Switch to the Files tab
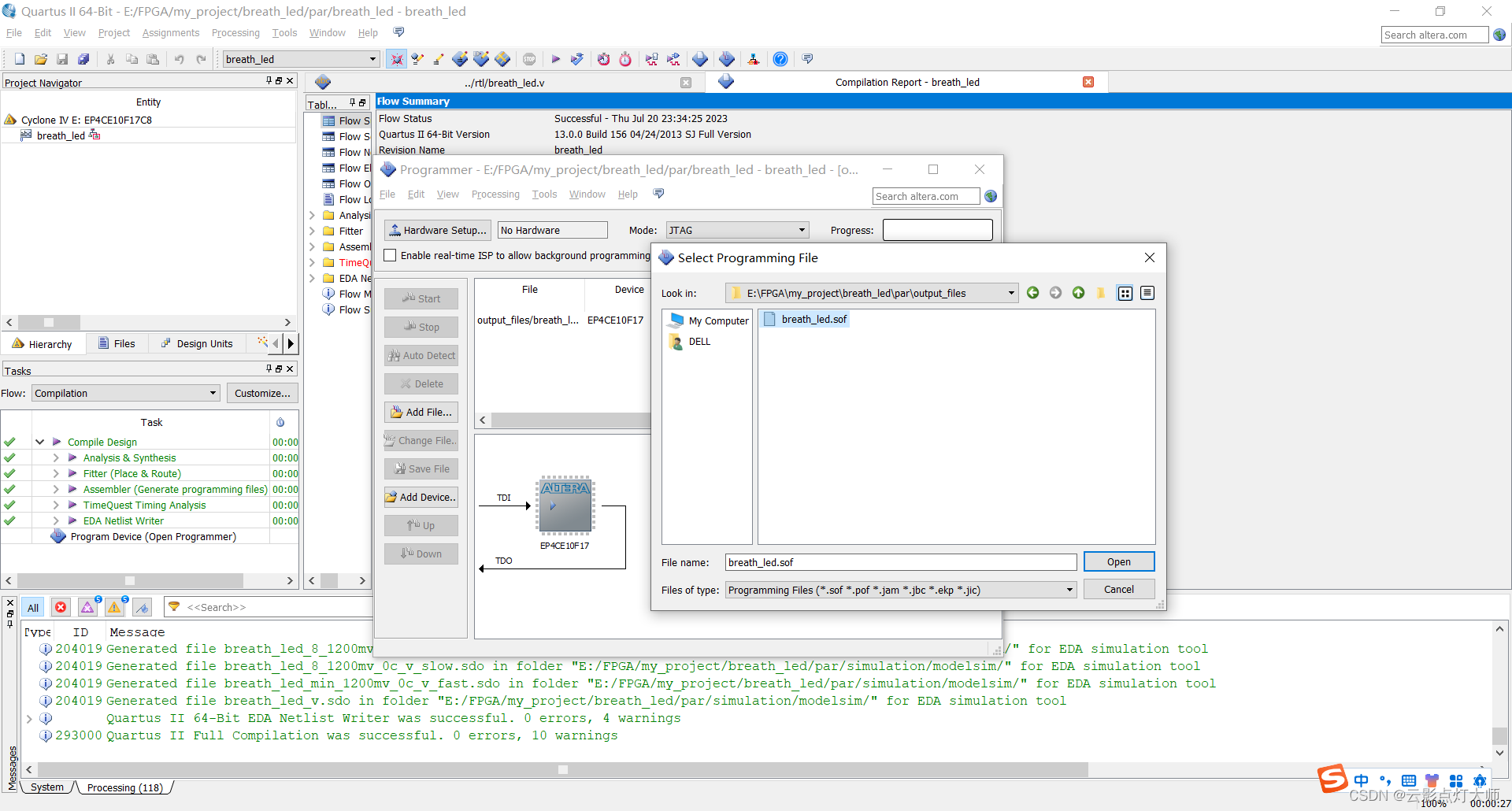The image size is (1512, 811). (x=117, y=343)
